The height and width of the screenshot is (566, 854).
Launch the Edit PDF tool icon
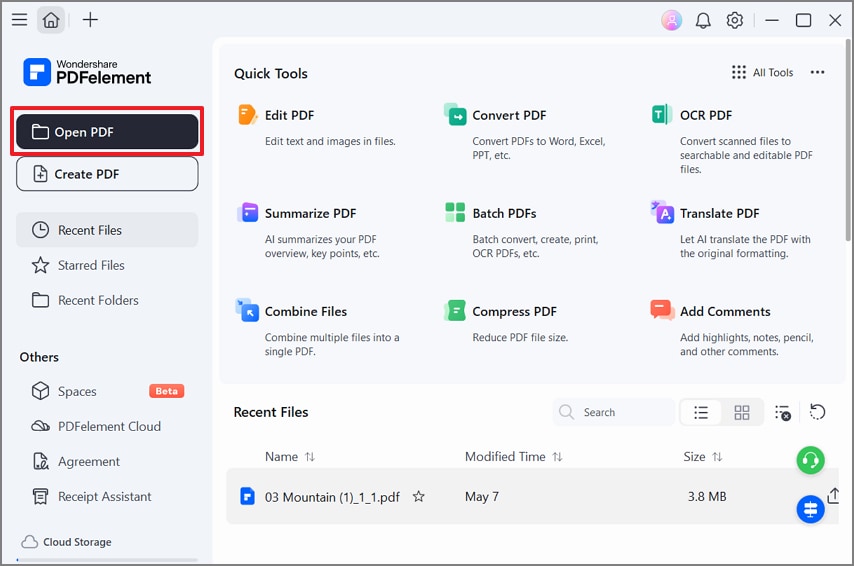247,115
